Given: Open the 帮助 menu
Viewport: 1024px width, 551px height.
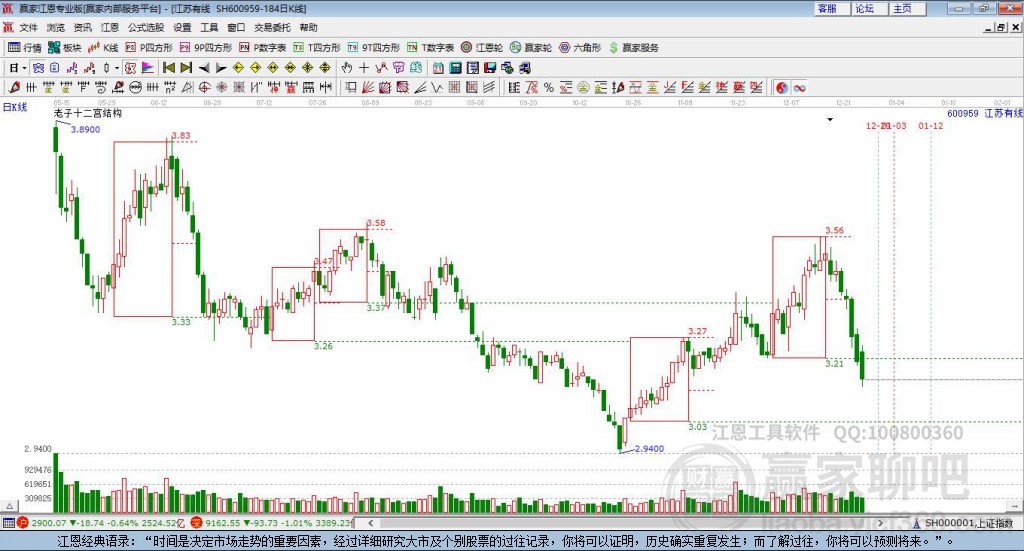Looking at the screenshot, I should pos(308,27).
